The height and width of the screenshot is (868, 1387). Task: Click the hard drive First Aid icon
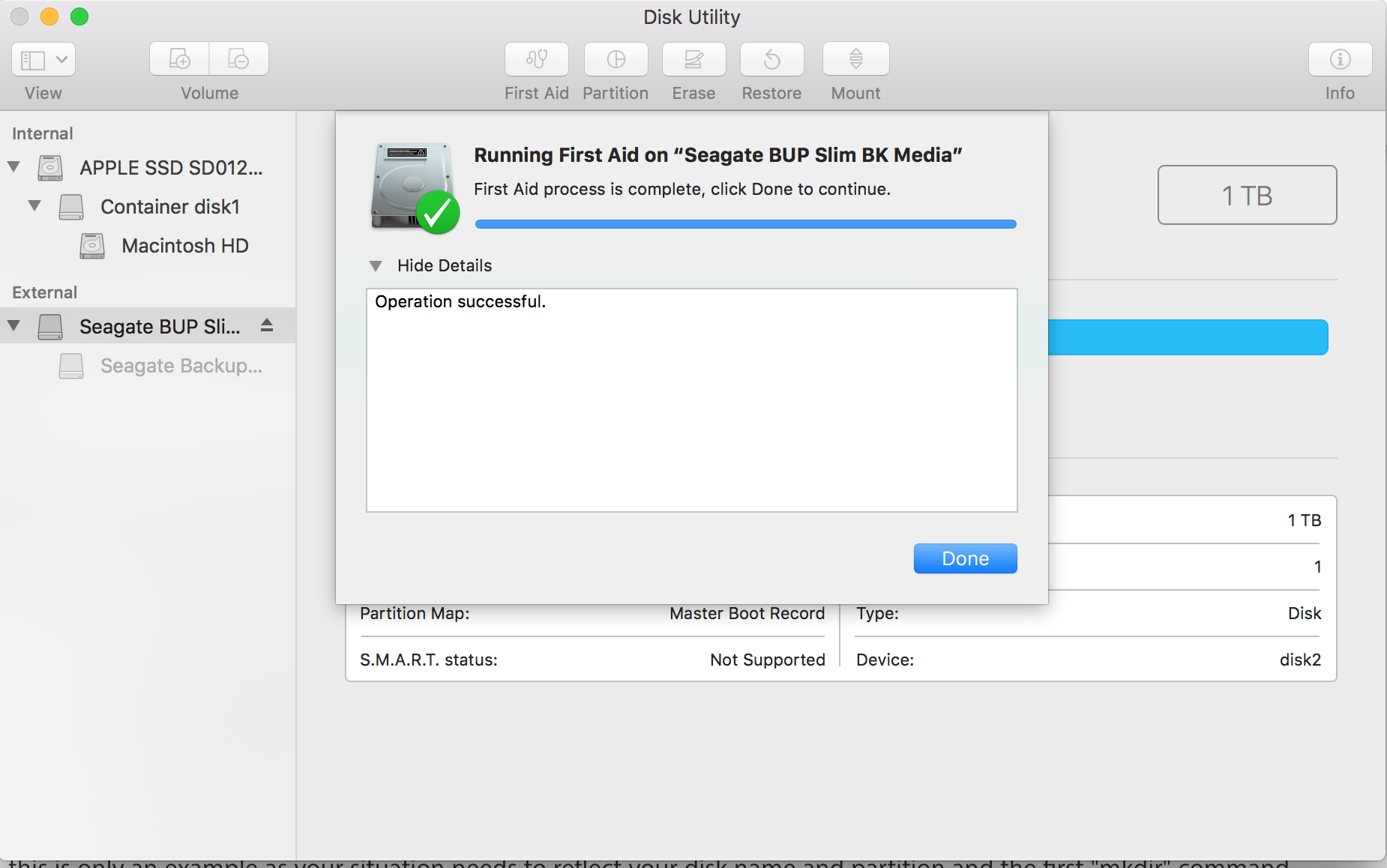coord(415,187)
